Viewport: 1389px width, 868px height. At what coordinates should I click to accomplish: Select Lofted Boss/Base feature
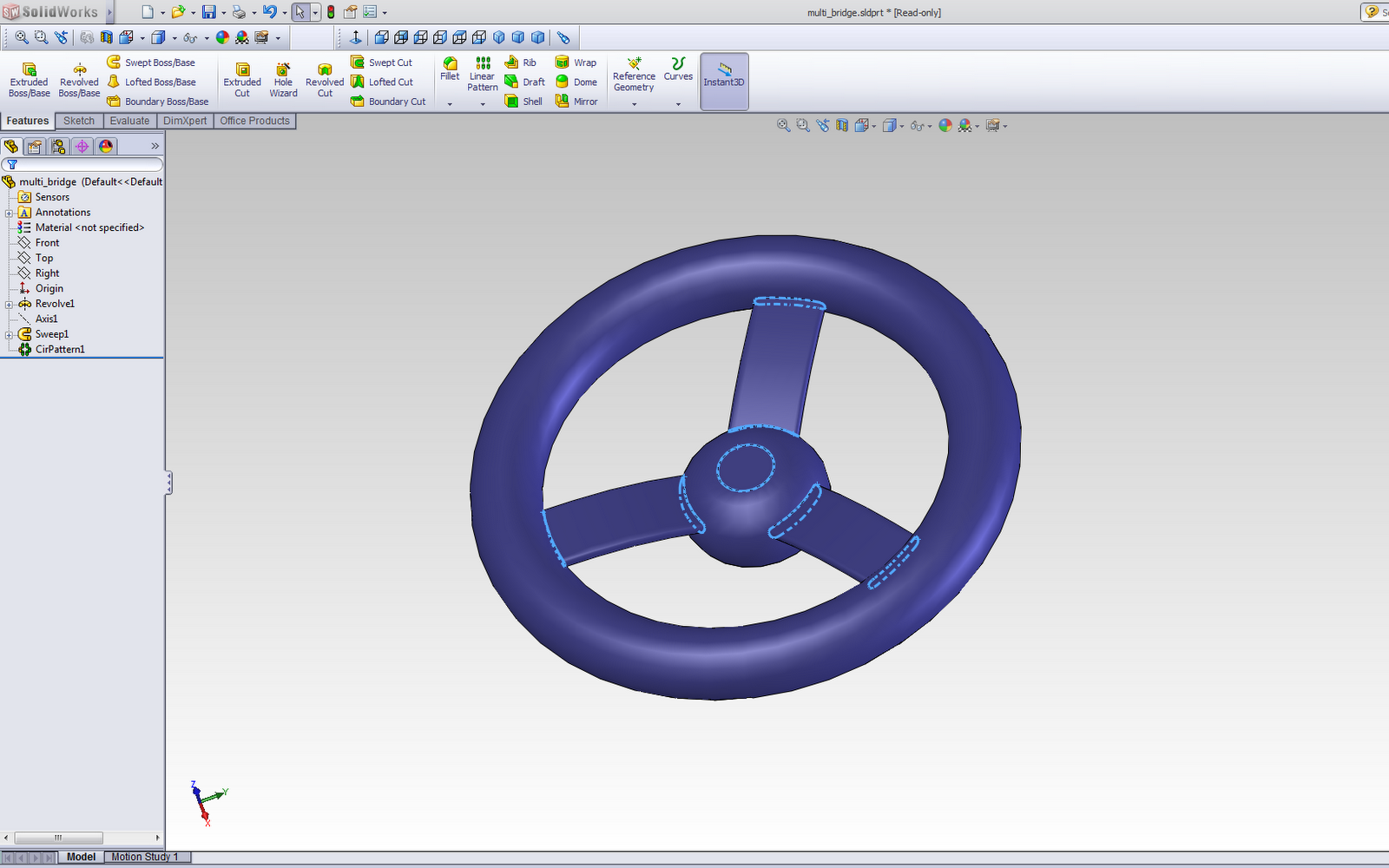(x=151, y=82)
